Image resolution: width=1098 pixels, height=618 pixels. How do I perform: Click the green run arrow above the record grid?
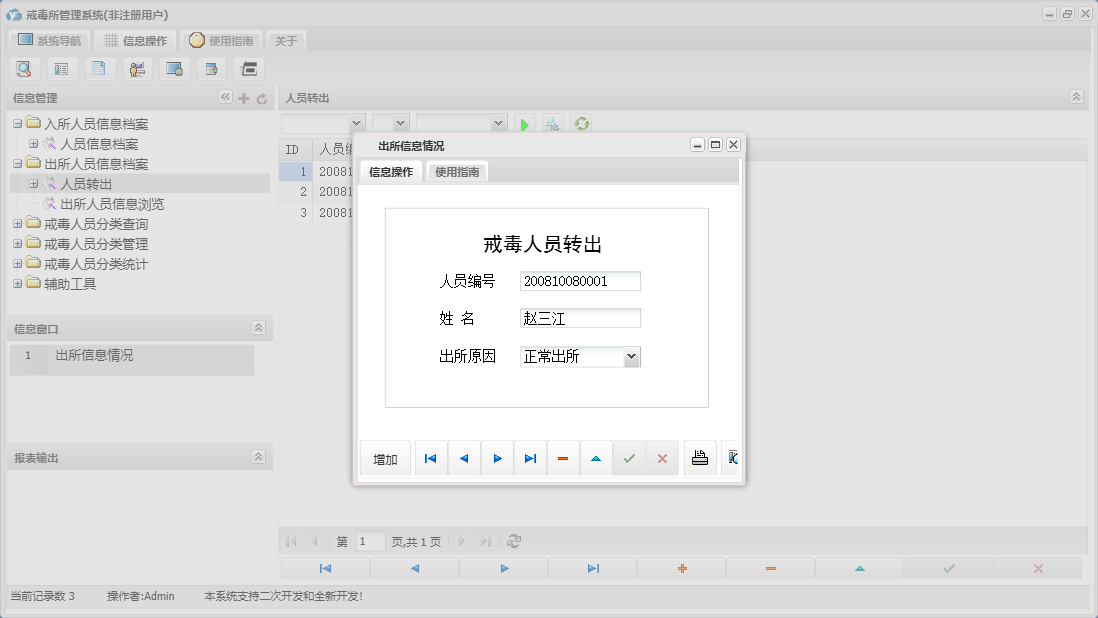[524, 123]
